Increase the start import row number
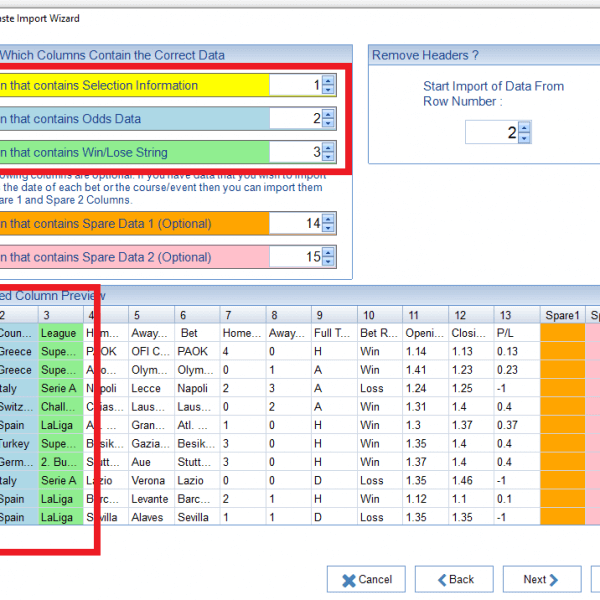This screenshot has width=600, height=600. (x=524, y=128)
